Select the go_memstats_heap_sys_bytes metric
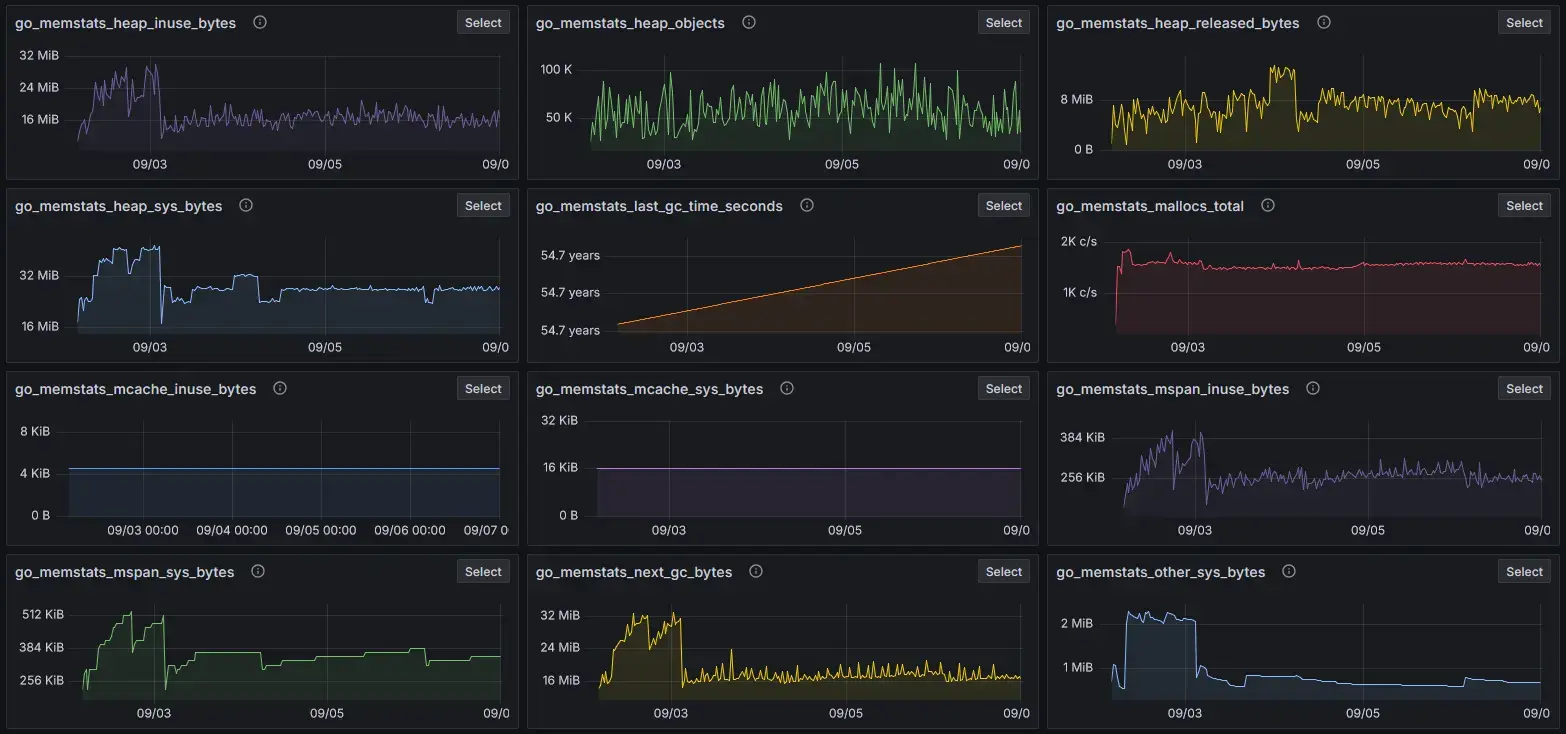The height and width of the screenshot is (734, 1566). coord(483,206)
